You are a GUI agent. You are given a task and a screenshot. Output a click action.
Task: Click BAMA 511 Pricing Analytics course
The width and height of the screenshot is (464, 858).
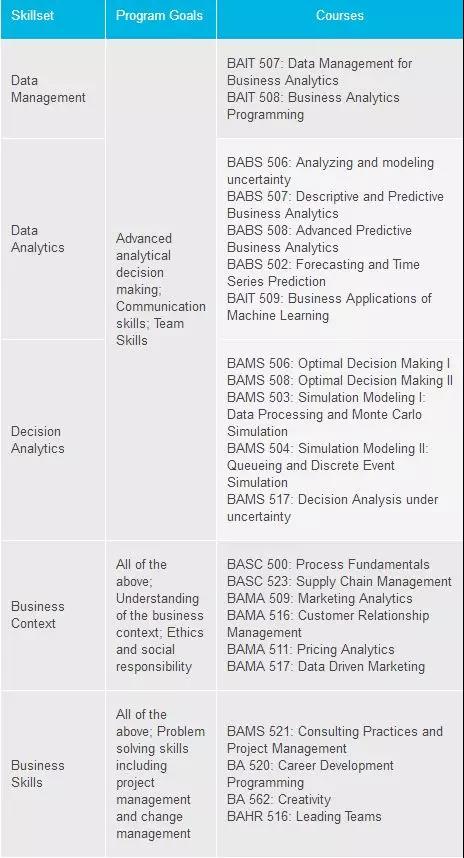(311, 649)
